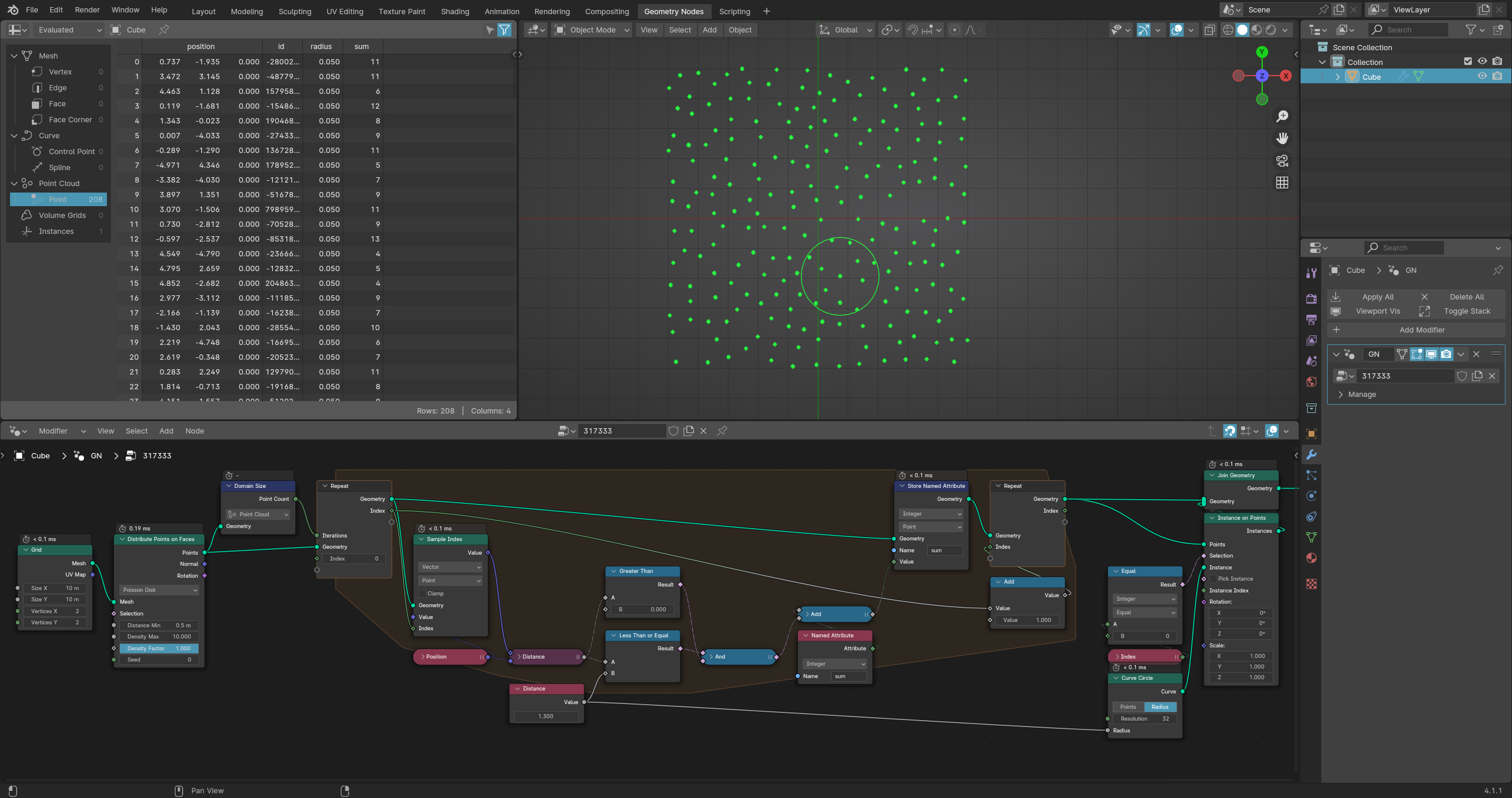Switch orthographic/perspective with the grid icon
This screenshot has width=1512, height=798.
tap(1282, 183)
